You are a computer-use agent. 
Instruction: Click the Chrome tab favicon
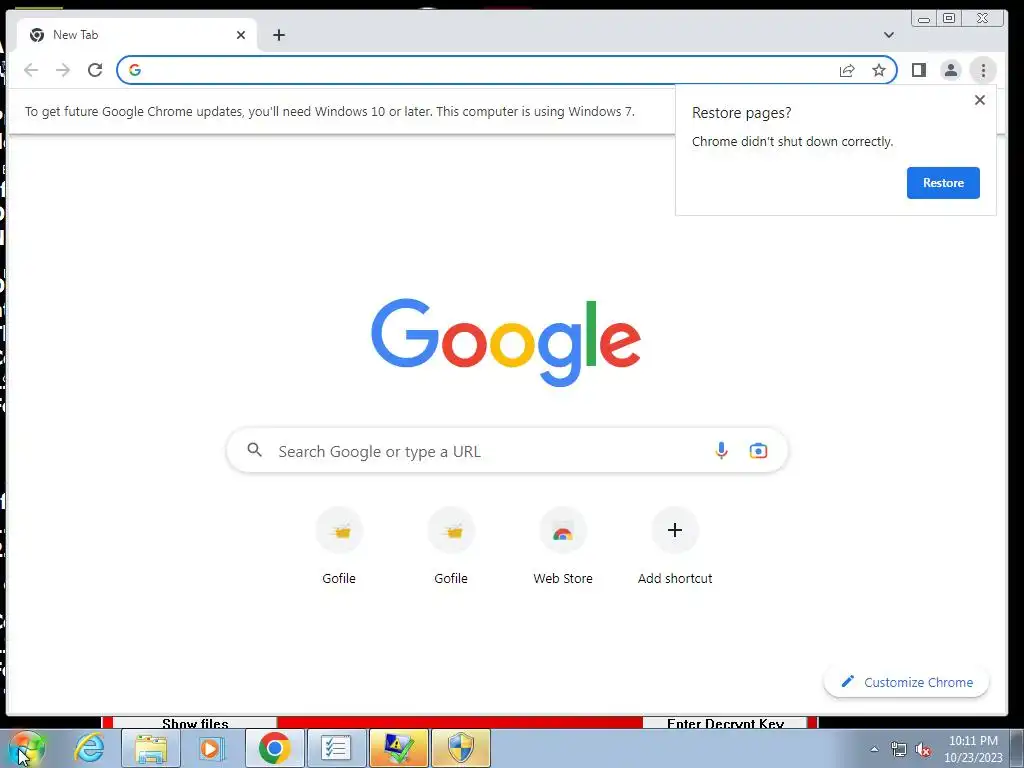click(x=37, y=35)
